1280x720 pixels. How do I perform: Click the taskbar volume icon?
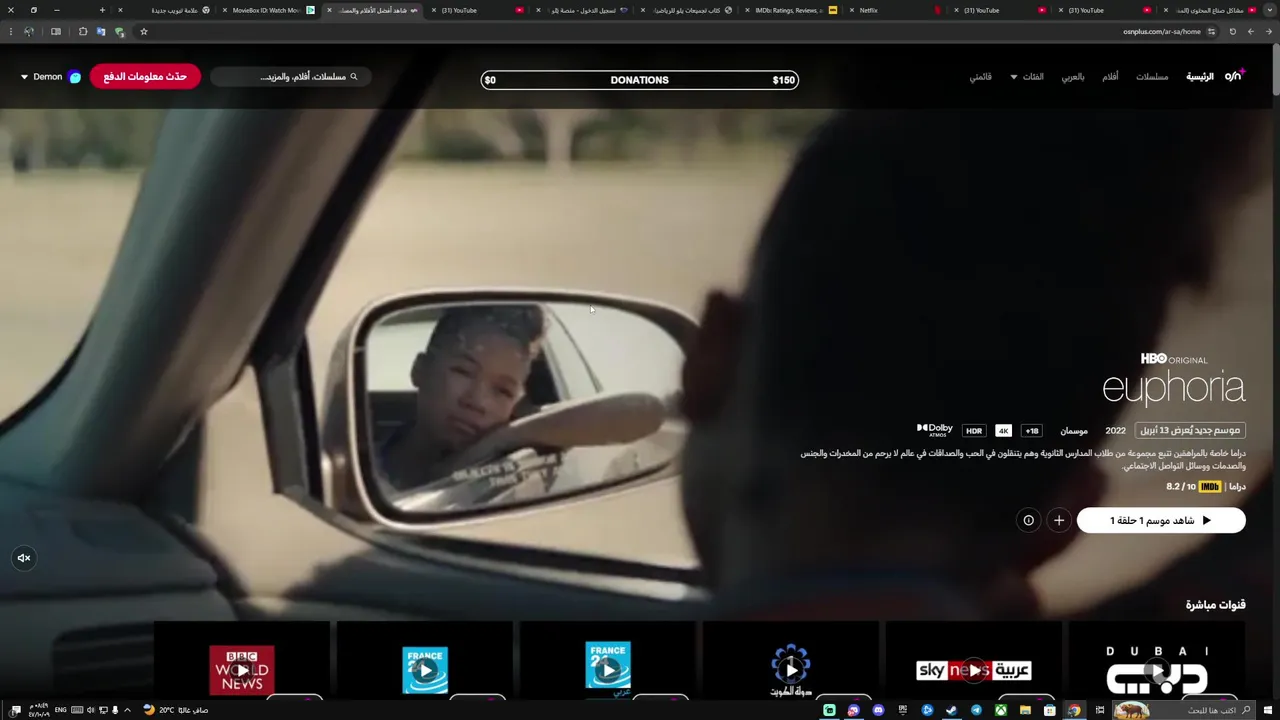[90, 710]
